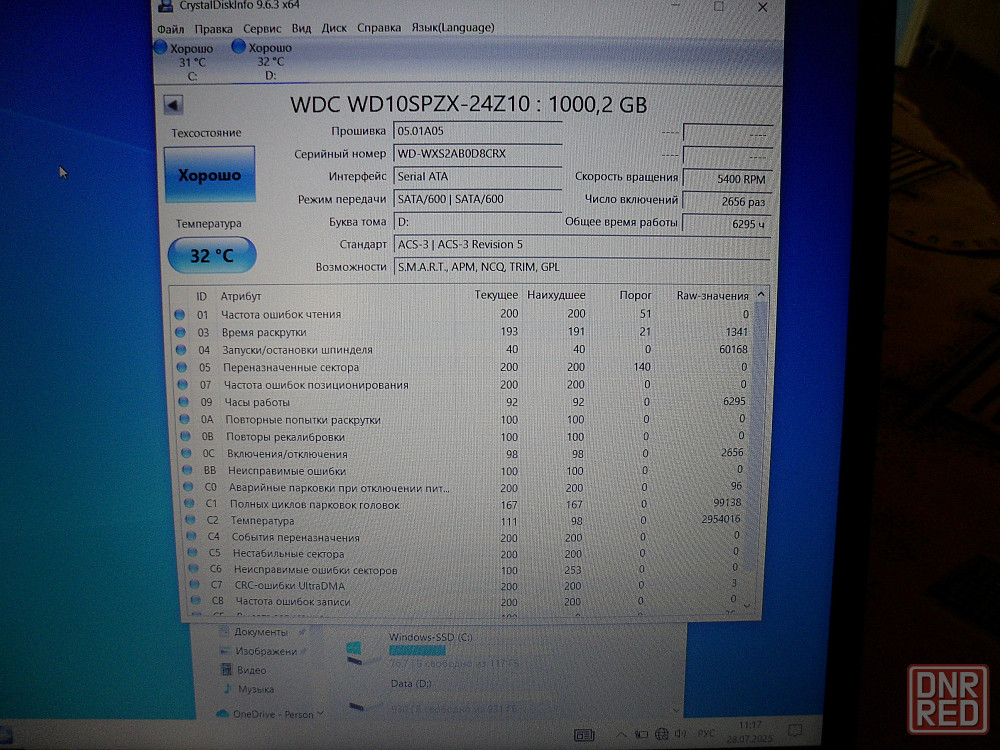Viewport: 1000px width, 750px height.
Task: Select disk C: tab with 31 °C
Action: (x=186, y=62)
